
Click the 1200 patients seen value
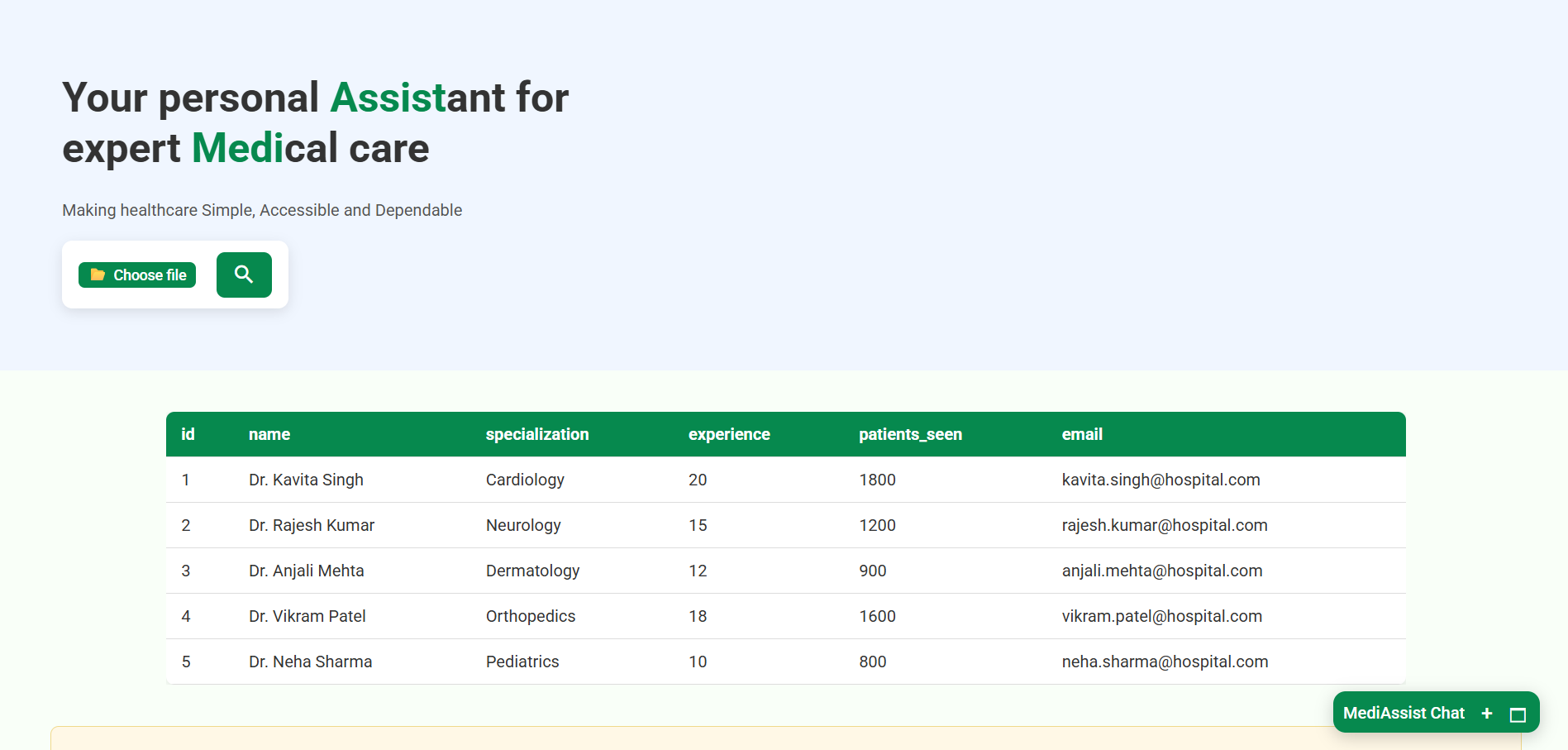coord(877,525)
